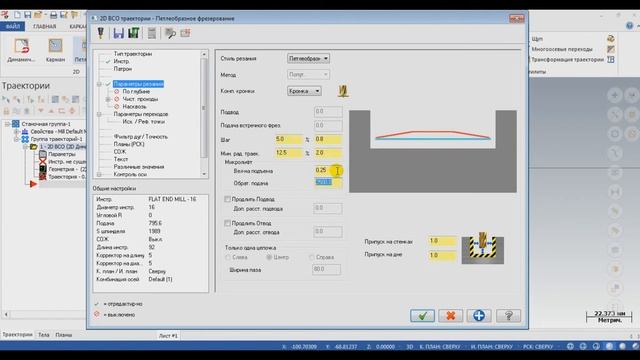This screenshot has height=360, width=640.
Task: Switch to the ГЛАВНАЯ ribbon tab
Action: (x=44, y=27)
